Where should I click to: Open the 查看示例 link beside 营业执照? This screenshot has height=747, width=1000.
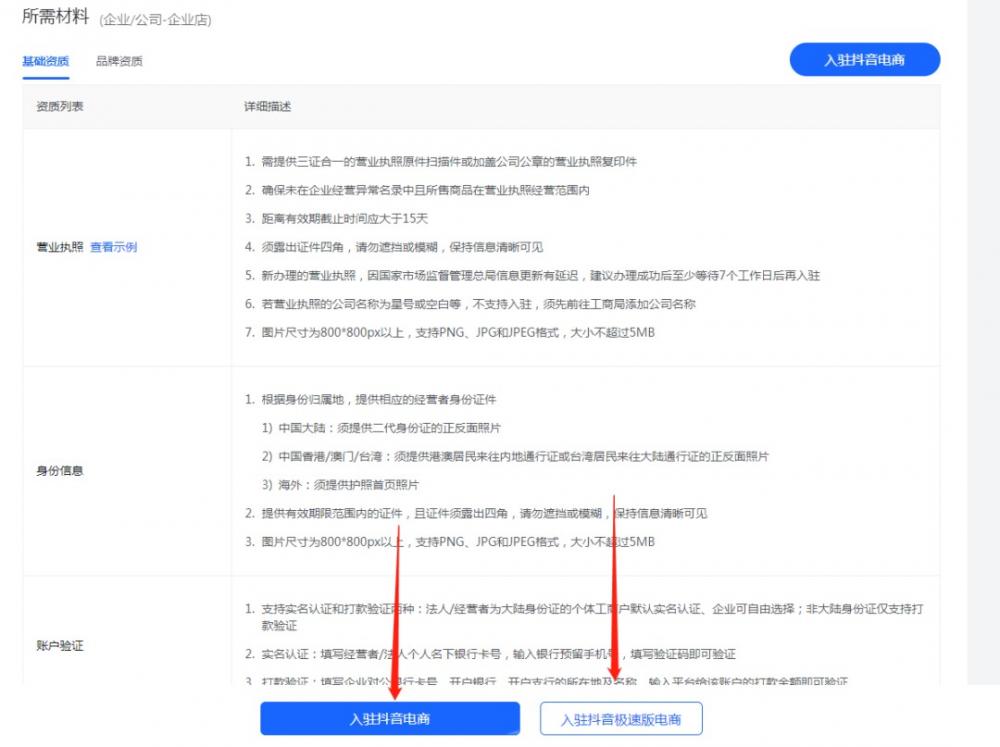(x=114, y=247)
